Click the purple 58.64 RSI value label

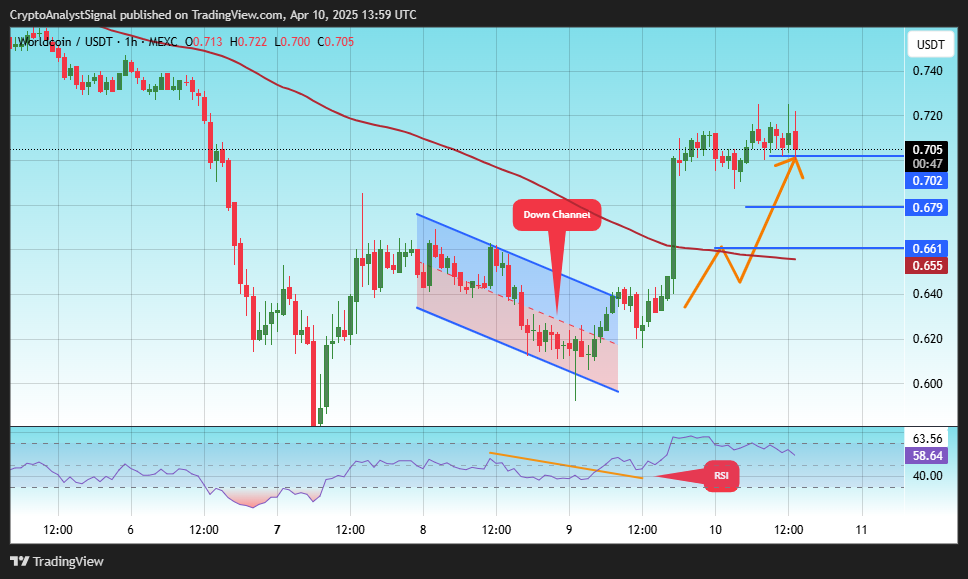[927, 456]
